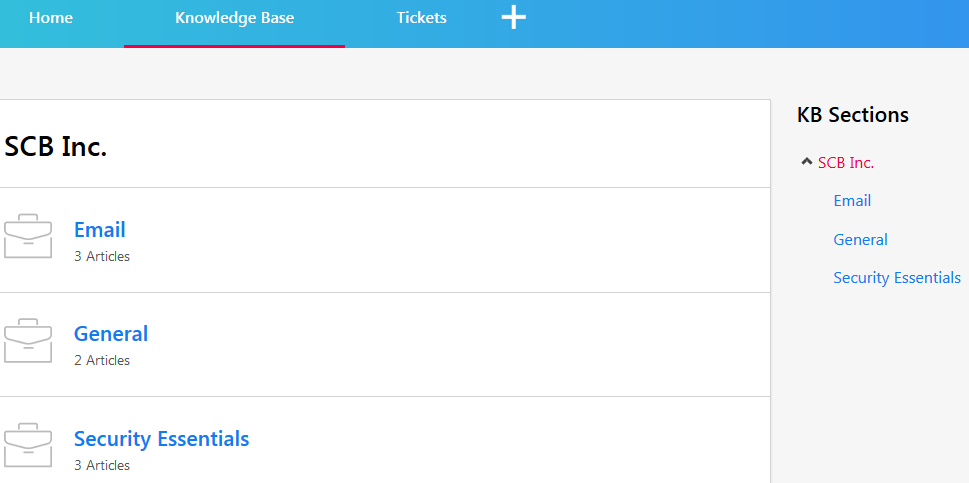Click the SCB Inc. page heading
969x483 pixels.
(56, 147)
